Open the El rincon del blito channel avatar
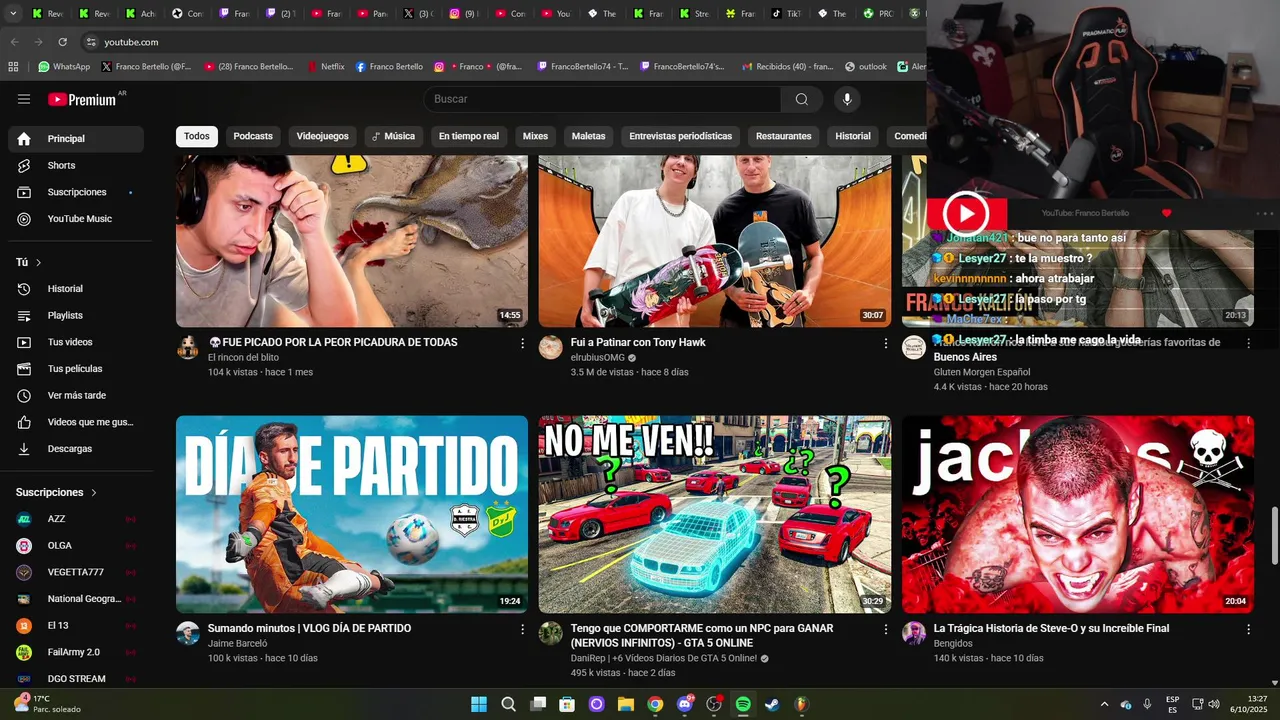The image size is (1280, 720). [x=188, y=347]
